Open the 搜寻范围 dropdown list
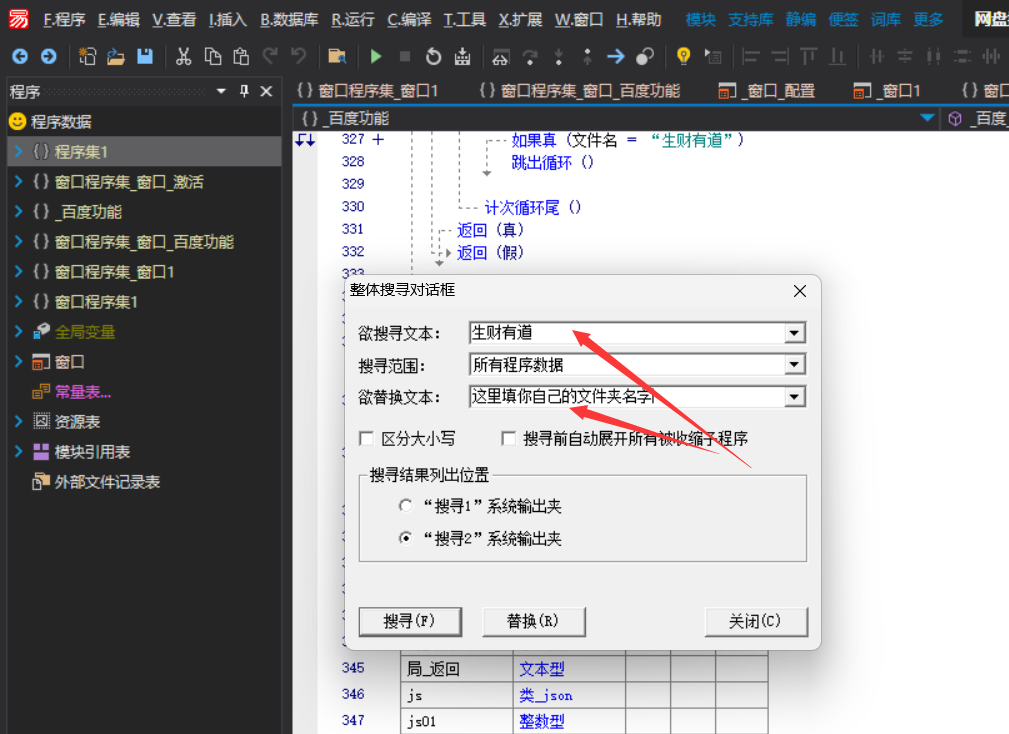Screen dimensions: 1009x734 click(794, 365)
